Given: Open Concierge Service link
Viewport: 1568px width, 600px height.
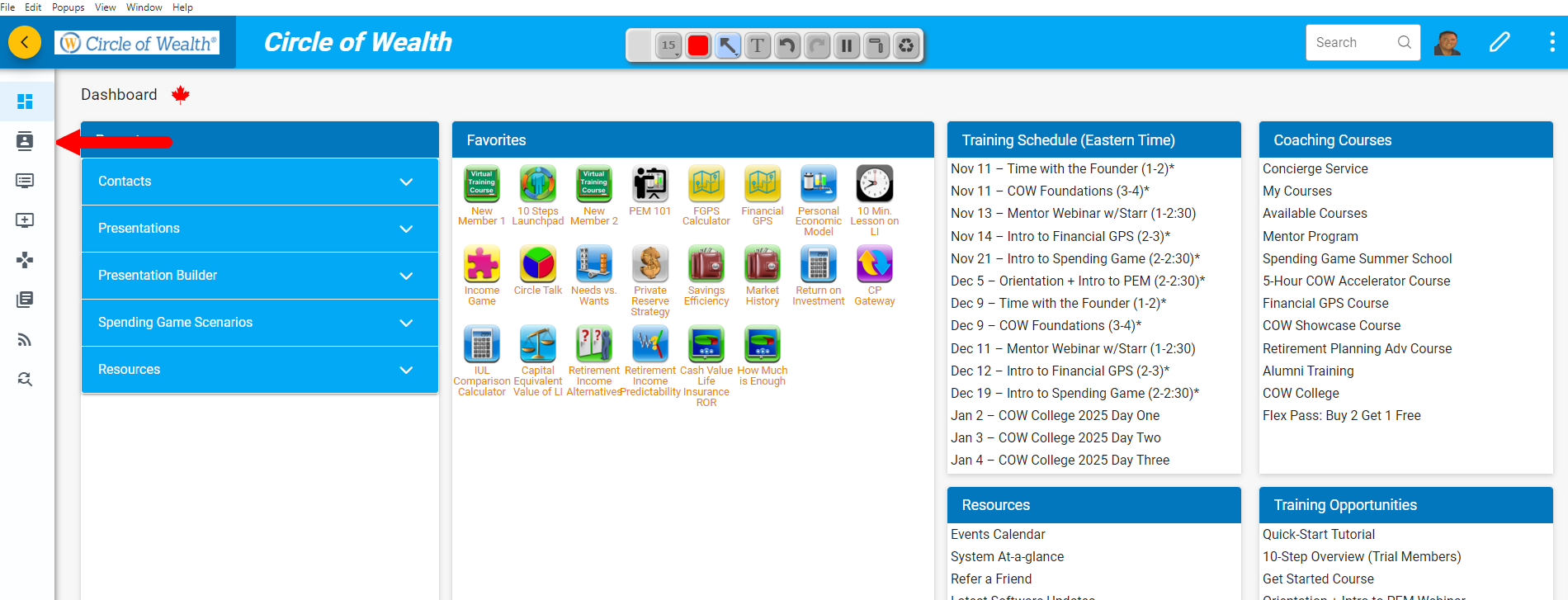Looking at the screenshot, I should (x=1315, y=168).
